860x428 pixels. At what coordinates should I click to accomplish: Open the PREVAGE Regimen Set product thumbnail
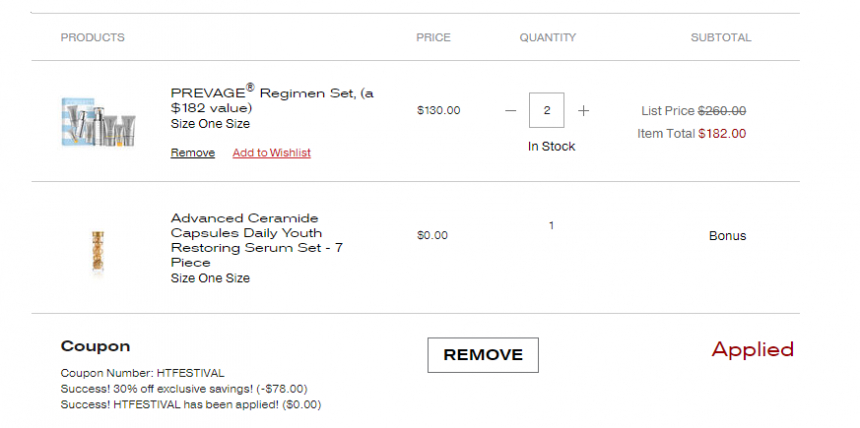(x=99, y=122)
